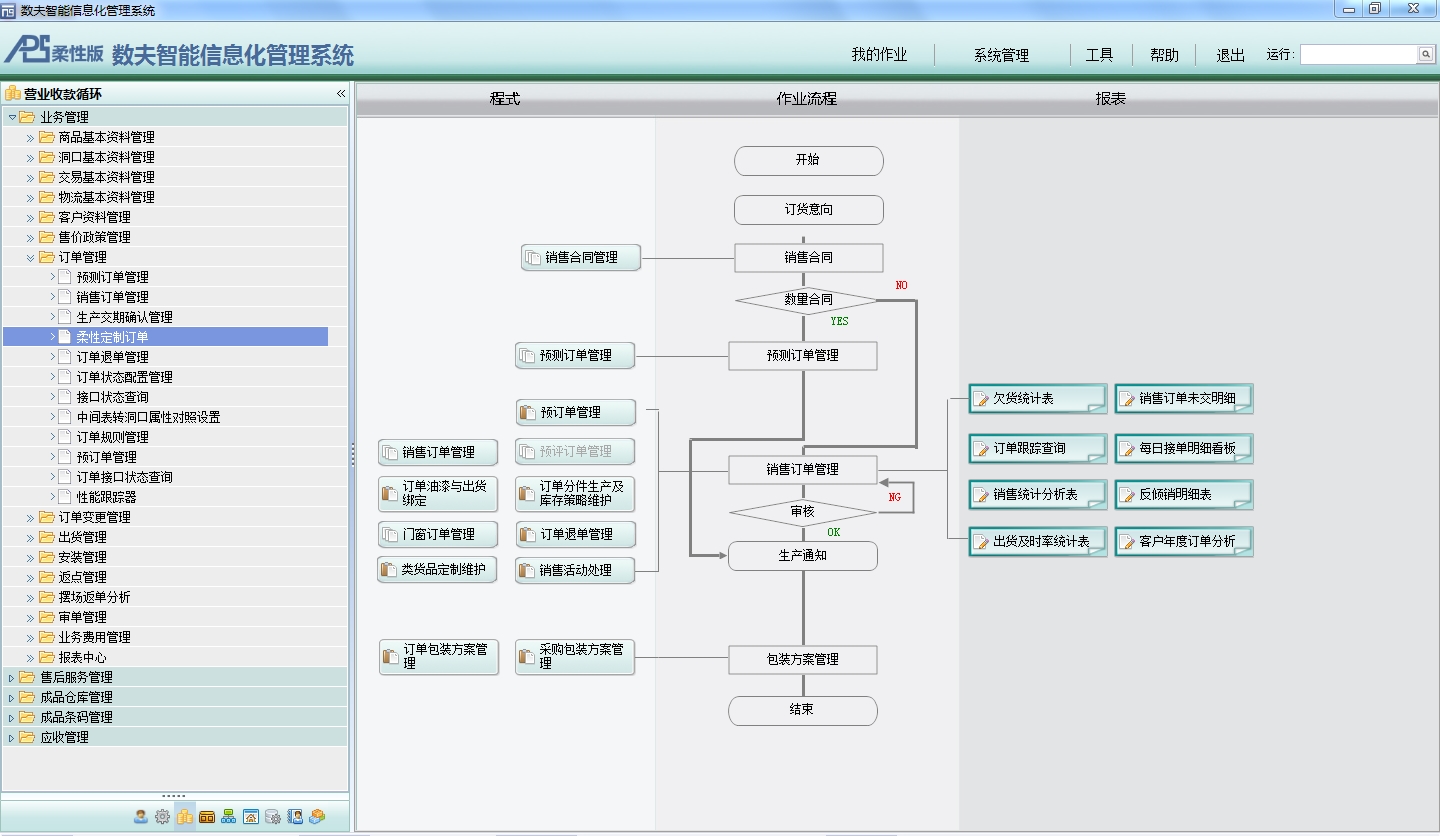Open the user profile icon in bottom toolbar

[x=141, y=816]
